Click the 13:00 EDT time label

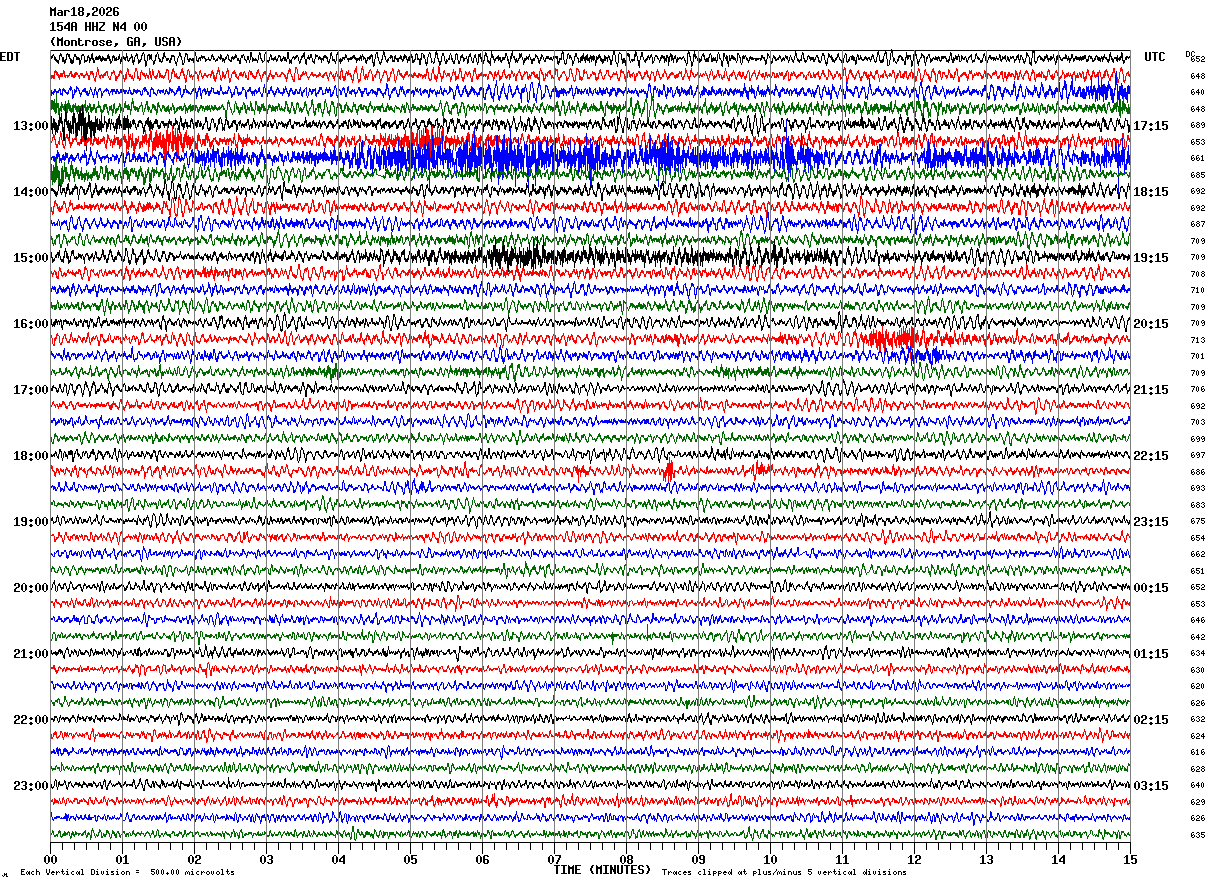tap(30, 126)
